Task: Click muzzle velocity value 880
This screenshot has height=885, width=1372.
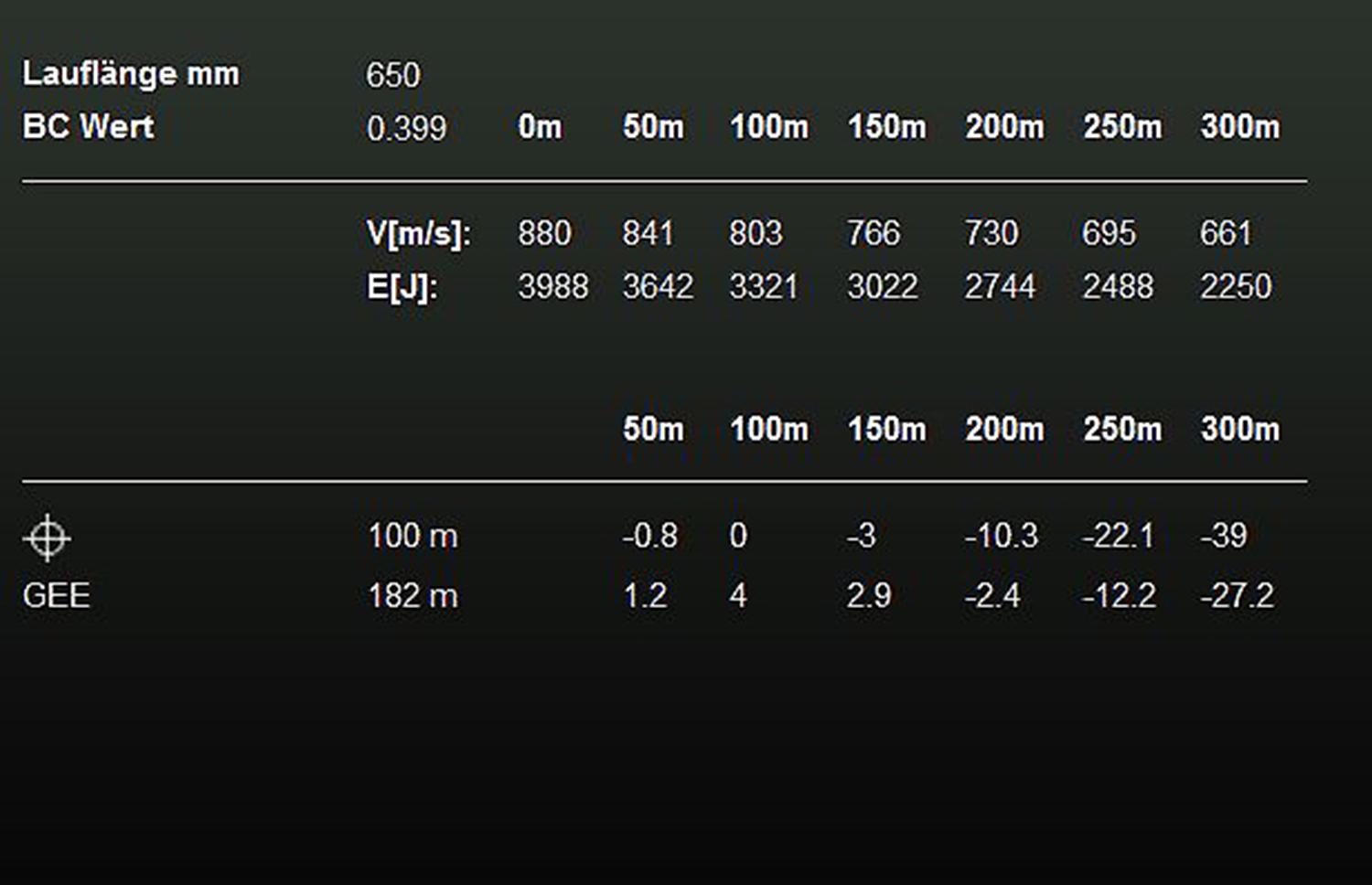Action: [544, 233]
